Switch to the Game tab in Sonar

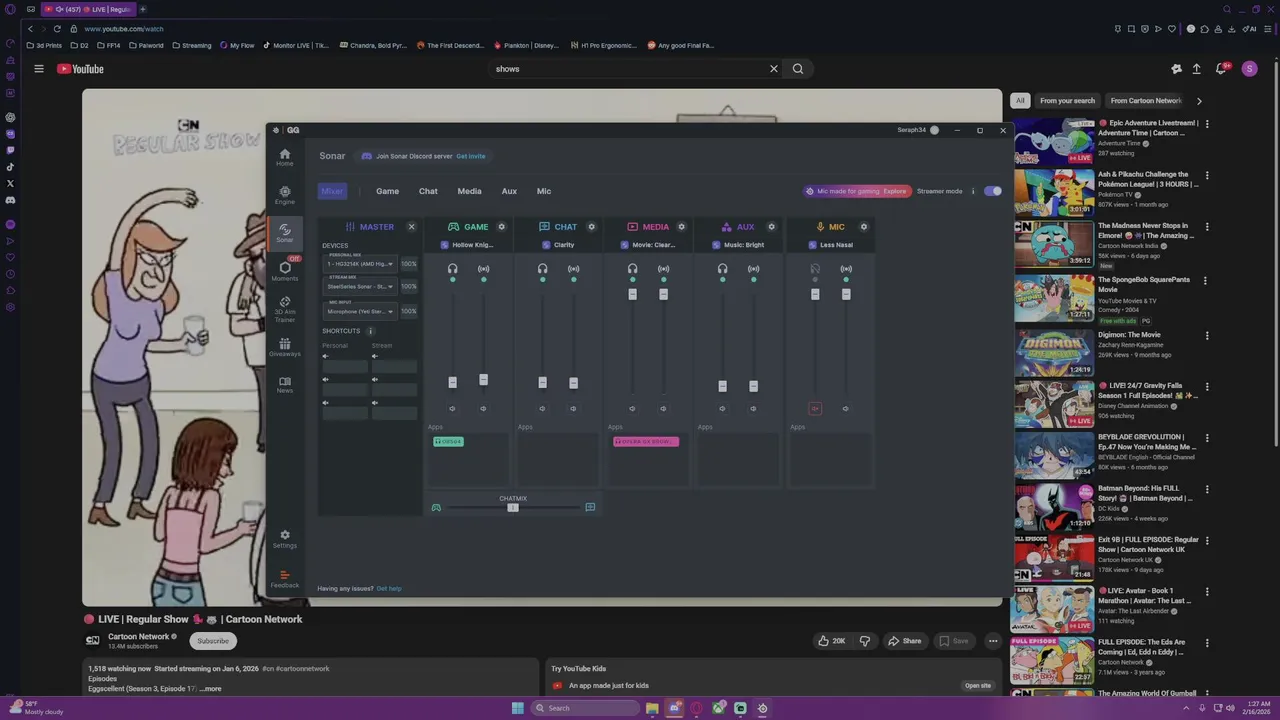point(387,191)
